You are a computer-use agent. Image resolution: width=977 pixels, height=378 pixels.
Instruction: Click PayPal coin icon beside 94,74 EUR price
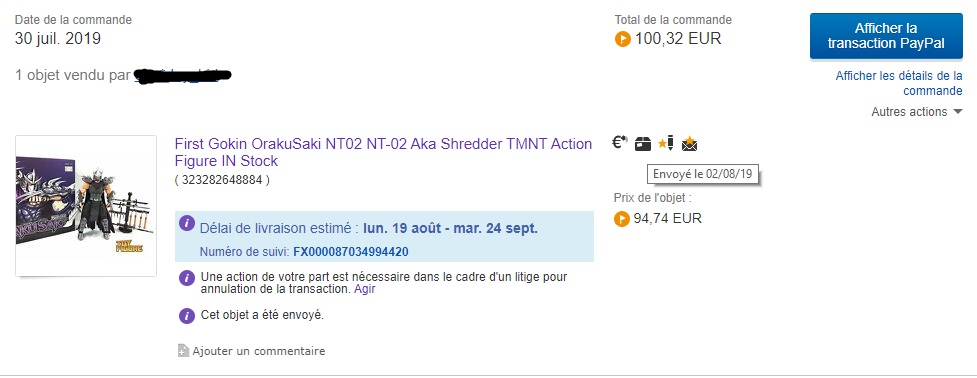pyautogui.click(x=621, y=219)
